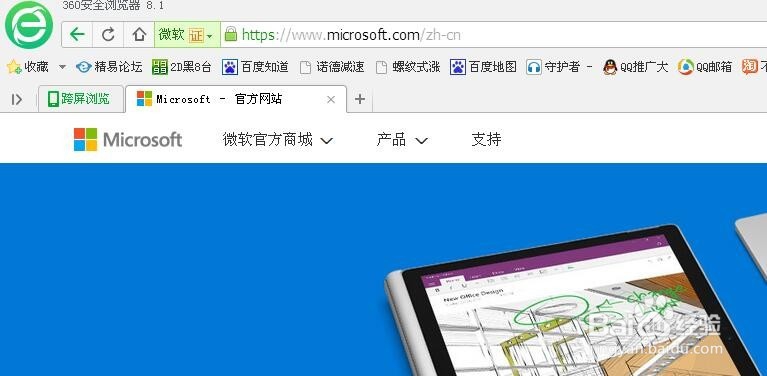Click the 收藏 favorites star icon

[13, 67]
